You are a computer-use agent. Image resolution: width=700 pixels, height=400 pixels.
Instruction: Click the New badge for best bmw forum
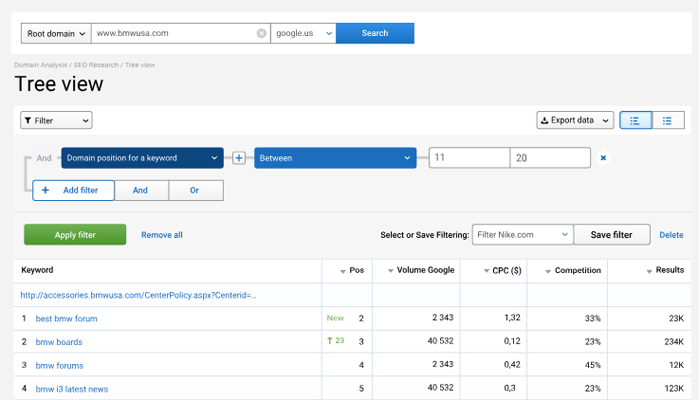tap(335, 318)
